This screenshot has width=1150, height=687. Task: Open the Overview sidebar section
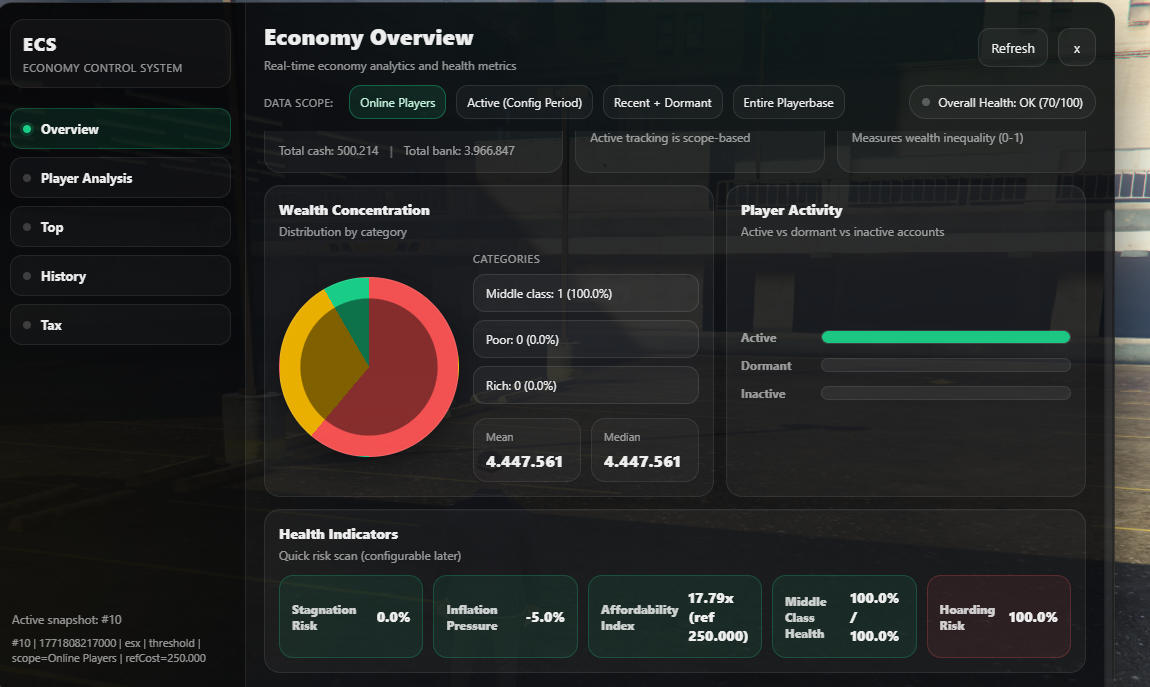click(120, 129)
